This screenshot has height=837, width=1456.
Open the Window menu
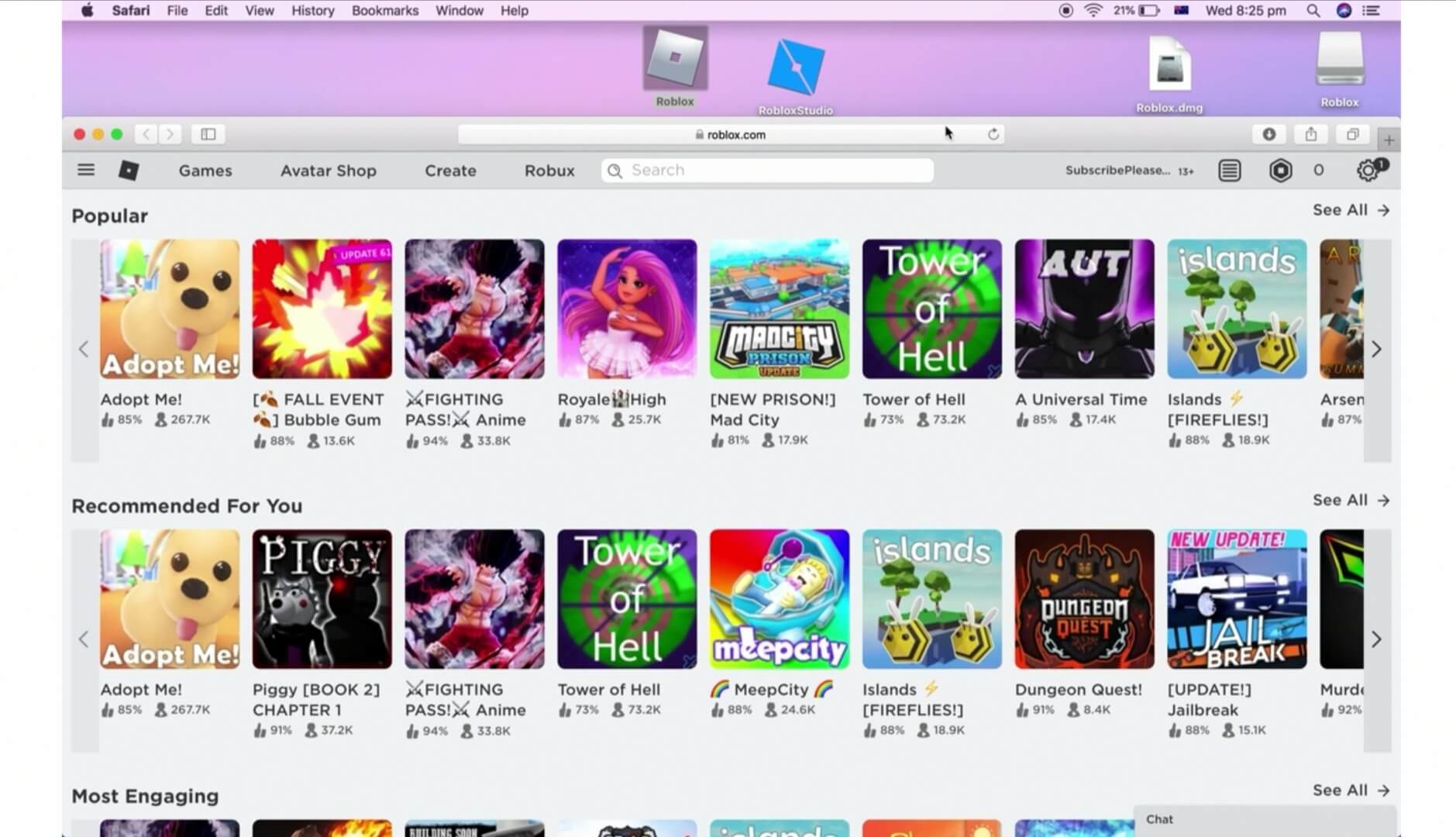click(460, 10)
